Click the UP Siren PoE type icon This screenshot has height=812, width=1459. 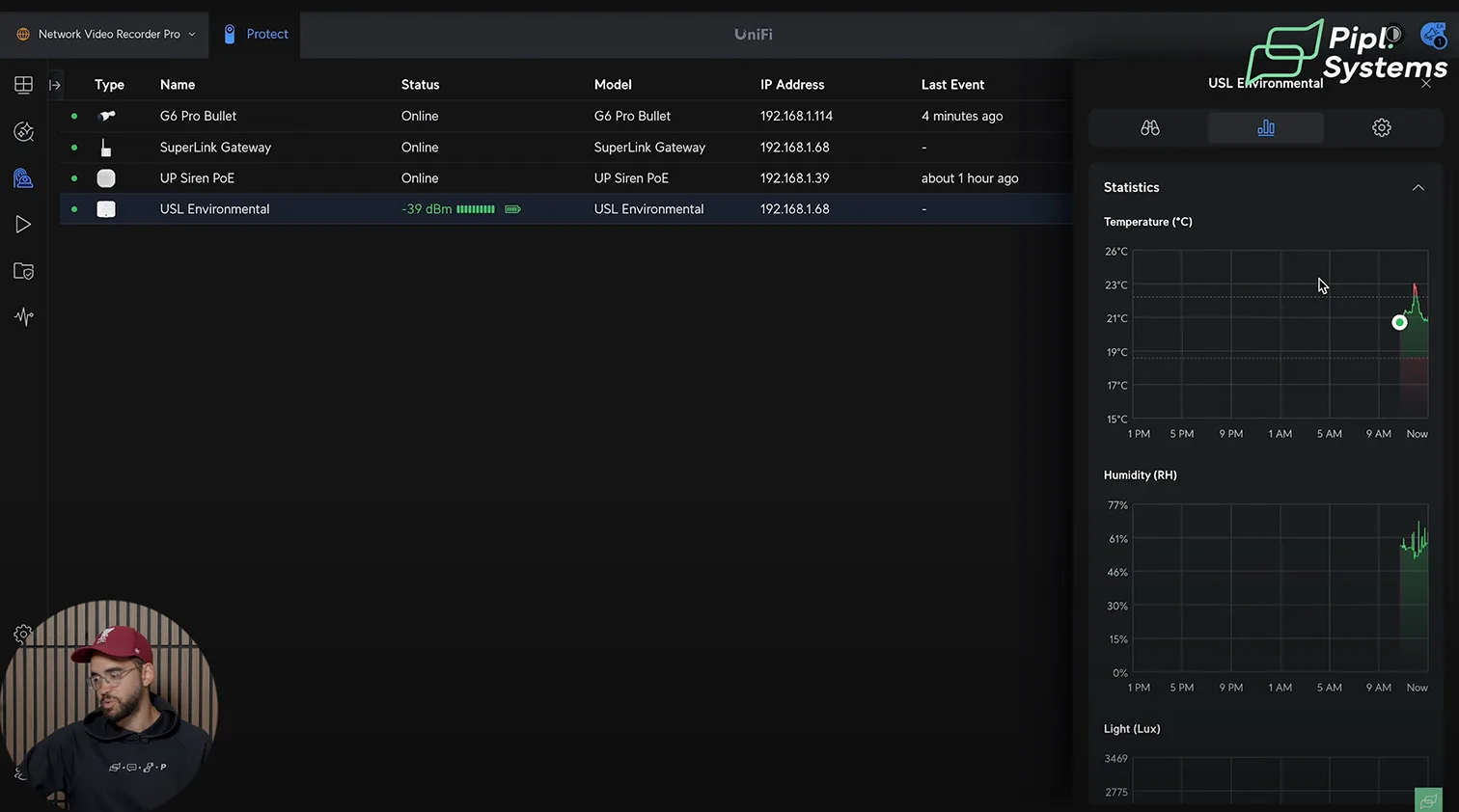click(x=106, y=178)
